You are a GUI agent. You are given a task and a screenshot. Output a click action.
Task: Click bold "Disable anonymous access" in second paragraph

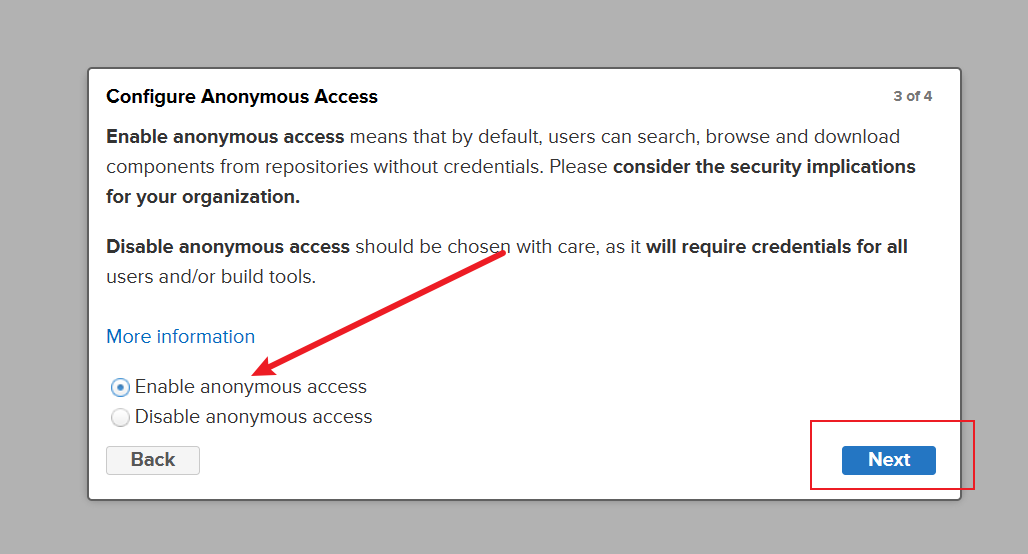click(228, 246)
